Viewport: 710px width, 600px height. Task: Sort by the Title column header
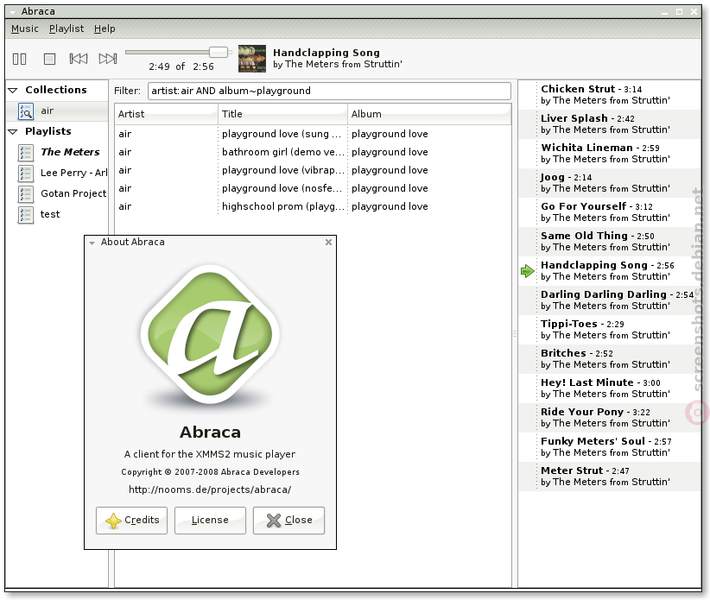tap(283, 114)
